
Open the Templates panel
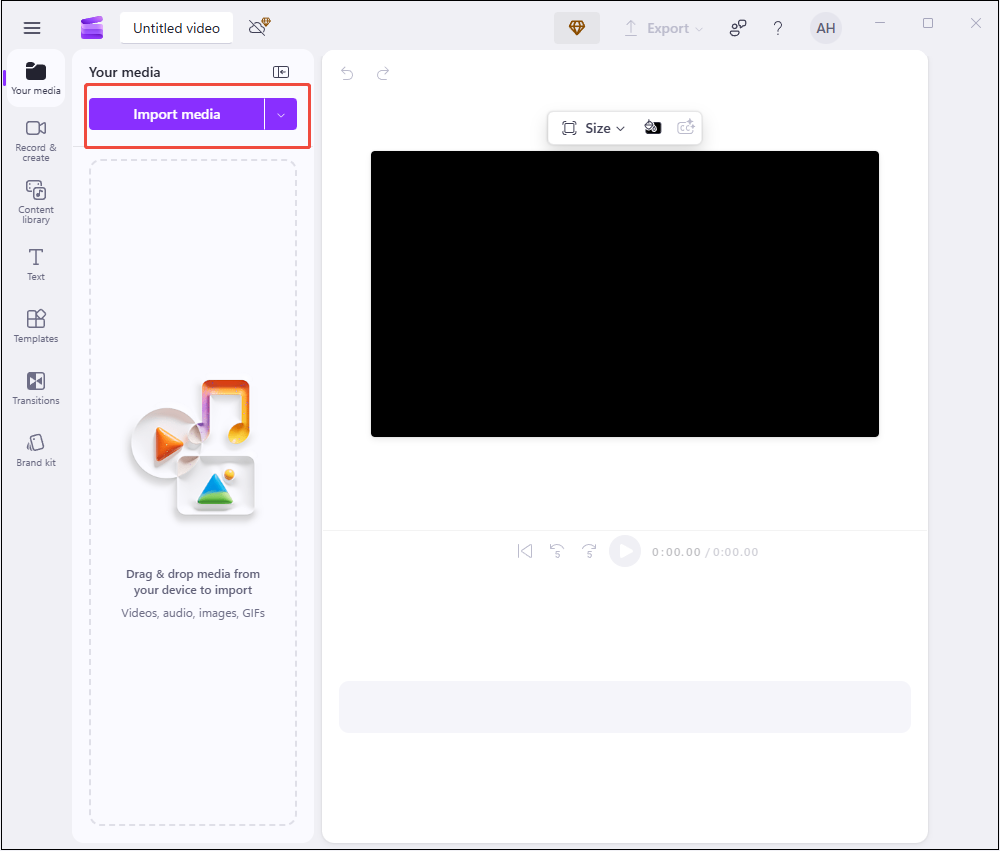coord(35,325)
